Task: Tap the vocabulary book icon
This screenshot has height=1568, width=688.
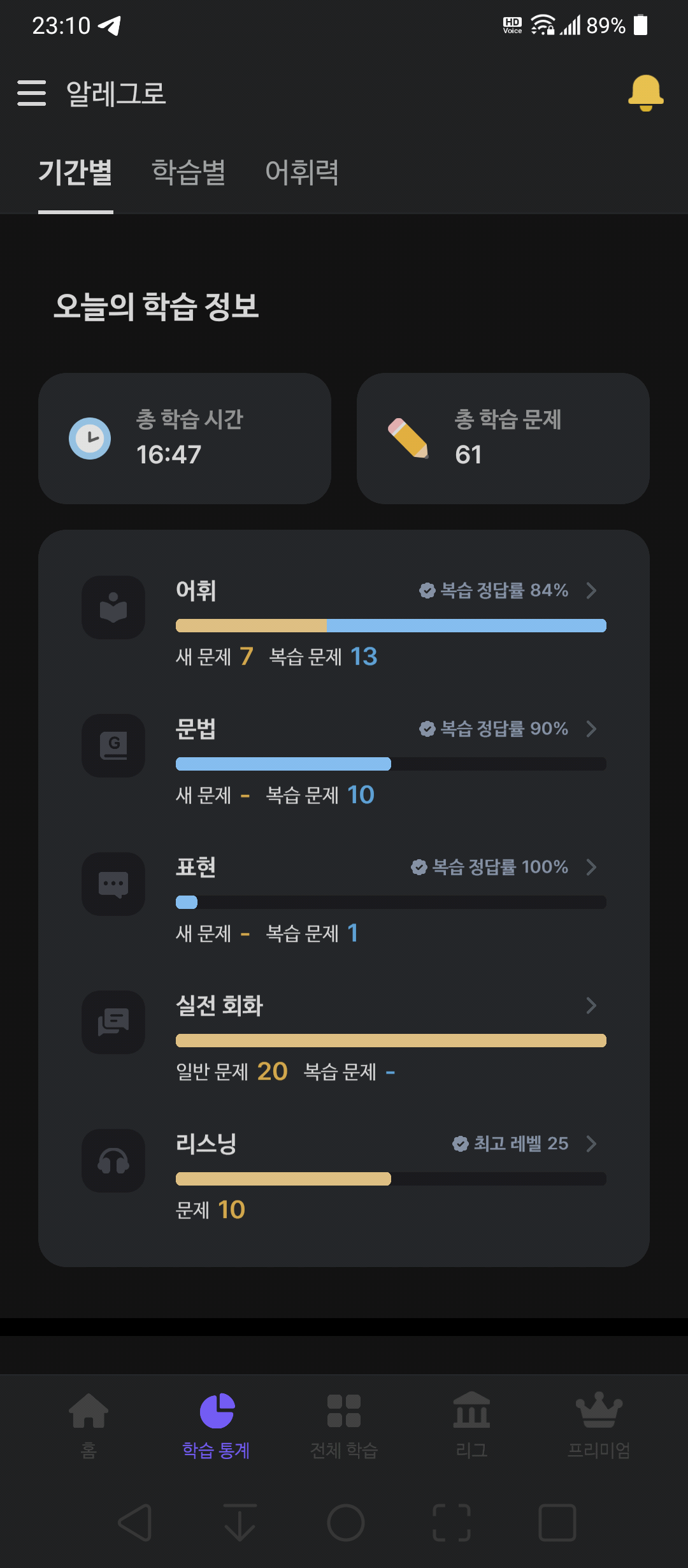Action: click(113, 607)
